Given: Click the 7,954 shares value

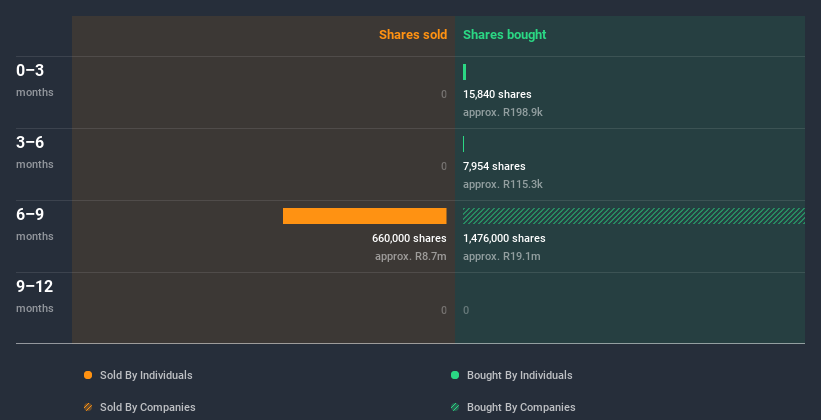Looking at the screenshot, I should click(x=494, y=166).
